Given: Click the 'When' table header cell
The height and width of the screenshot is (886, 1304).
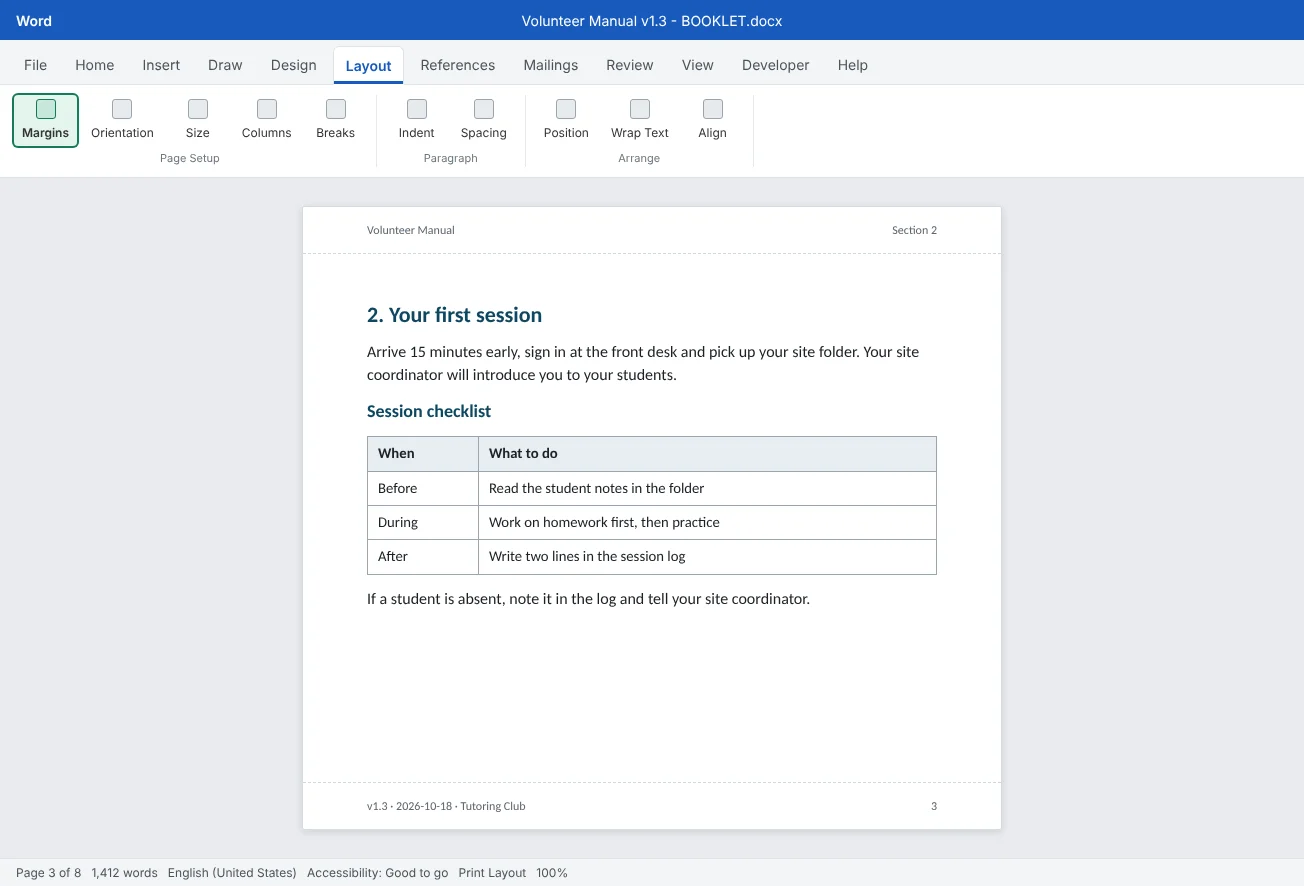Looking at the screenshot, I should 423,454.
